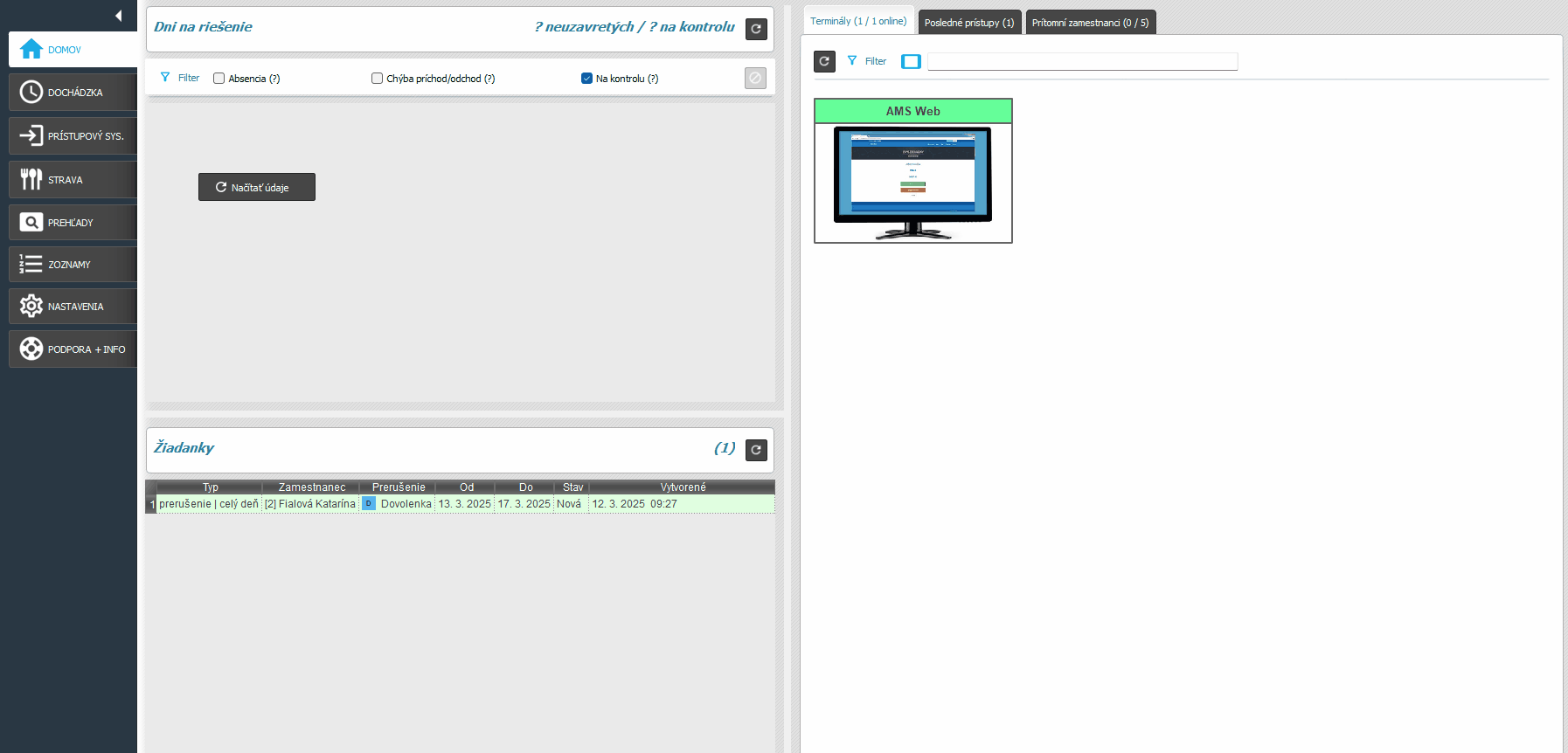Uncheck the Na kontrolu checkbox

point(586,79)
